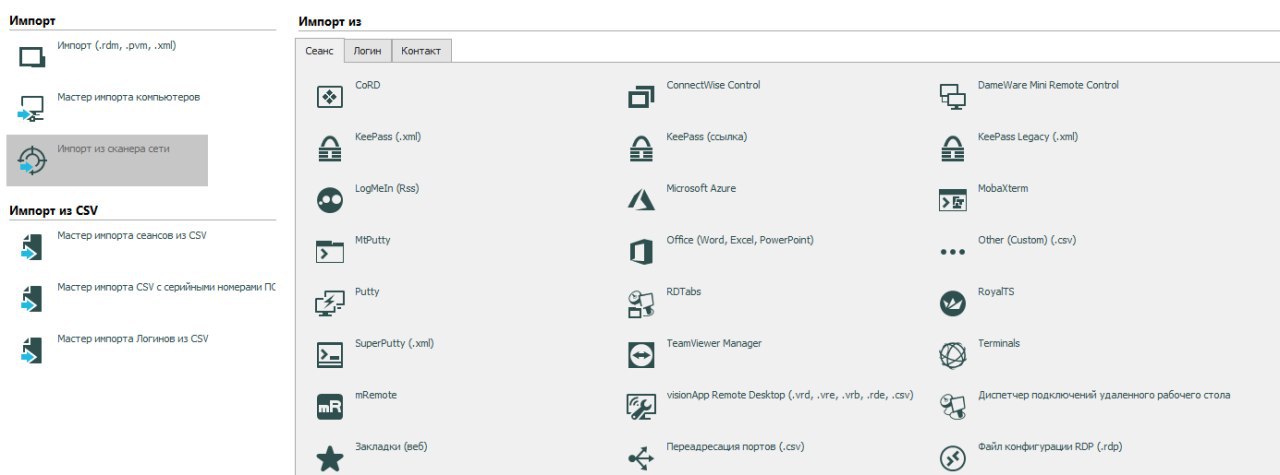Click the mRemote icon
Viewport: 1280px width, 475px height.
pos(329,407)
